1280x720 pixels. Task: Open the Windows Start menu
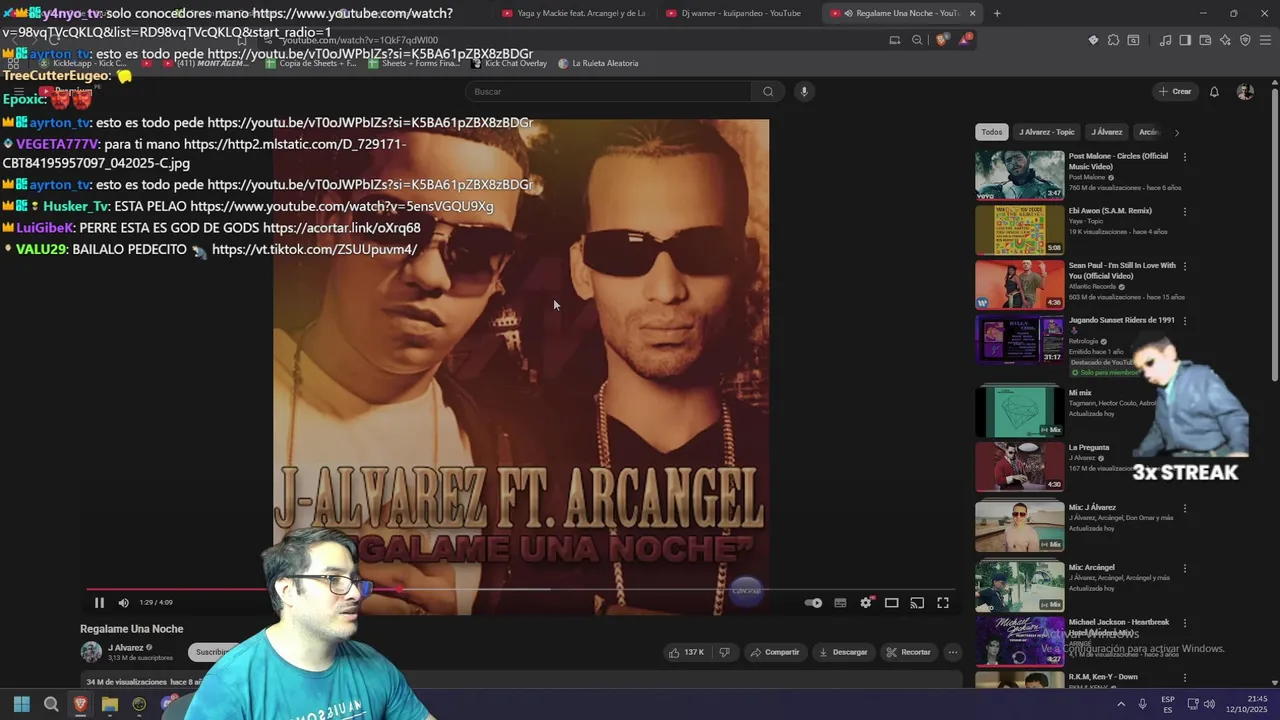(21, 704)
